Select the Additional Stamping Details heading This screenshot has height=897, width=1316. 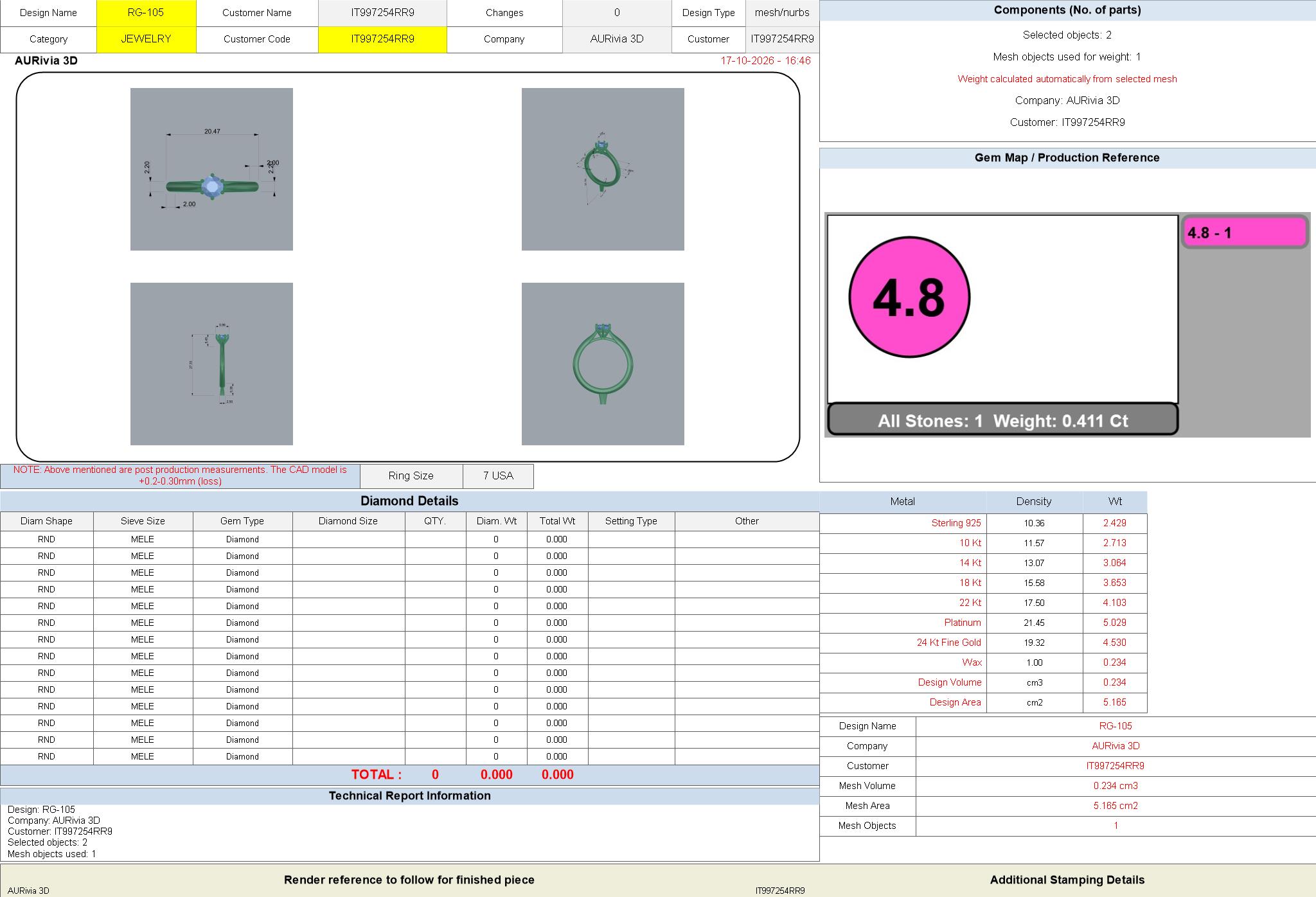pyautogui.click(x=1067, y=880)
